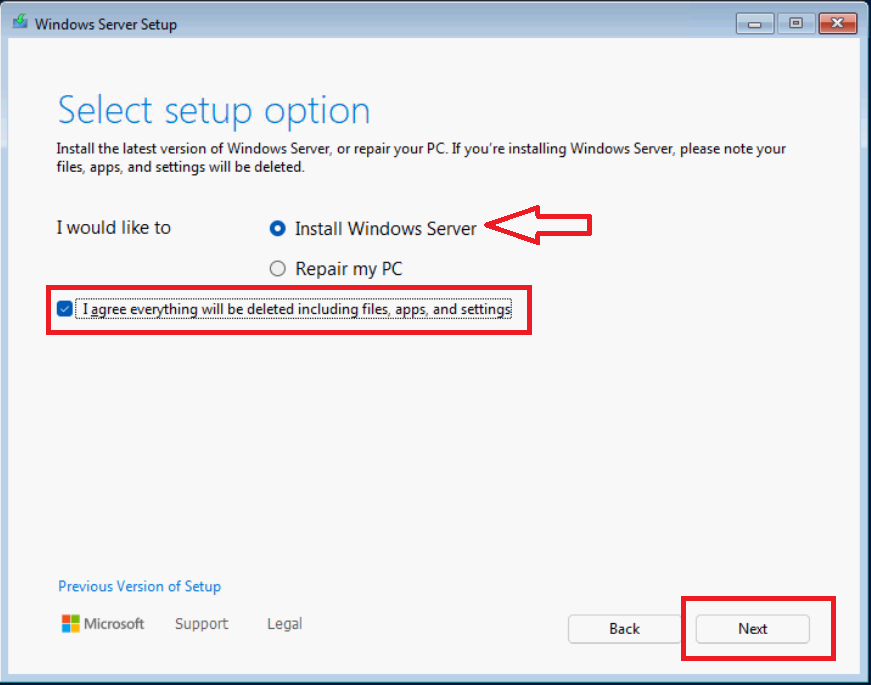
Task: Select the Install Windows Server radio button
Action: coord(278,229)
